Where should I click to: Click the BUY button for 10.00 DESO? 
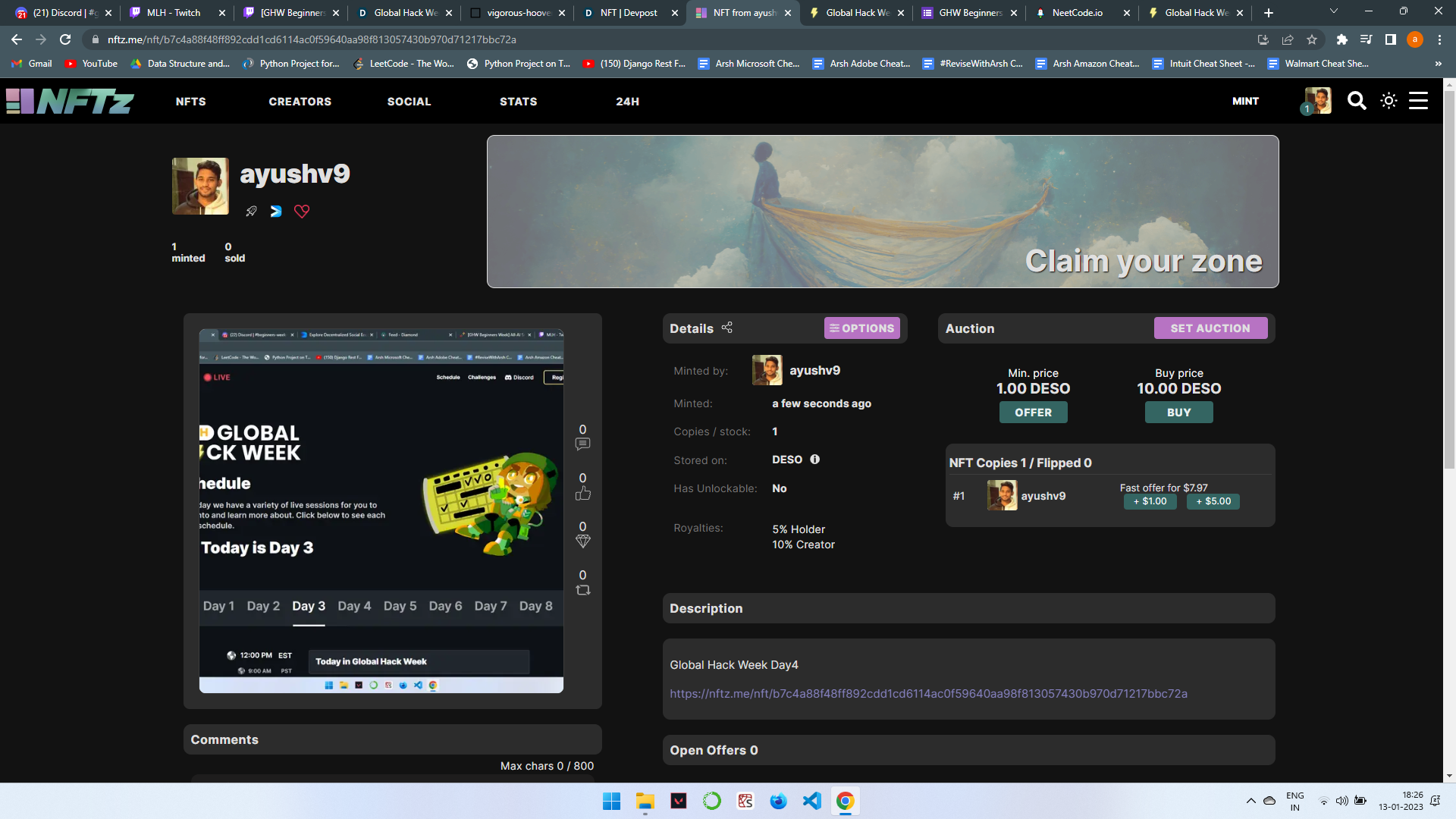[1178, 413]
